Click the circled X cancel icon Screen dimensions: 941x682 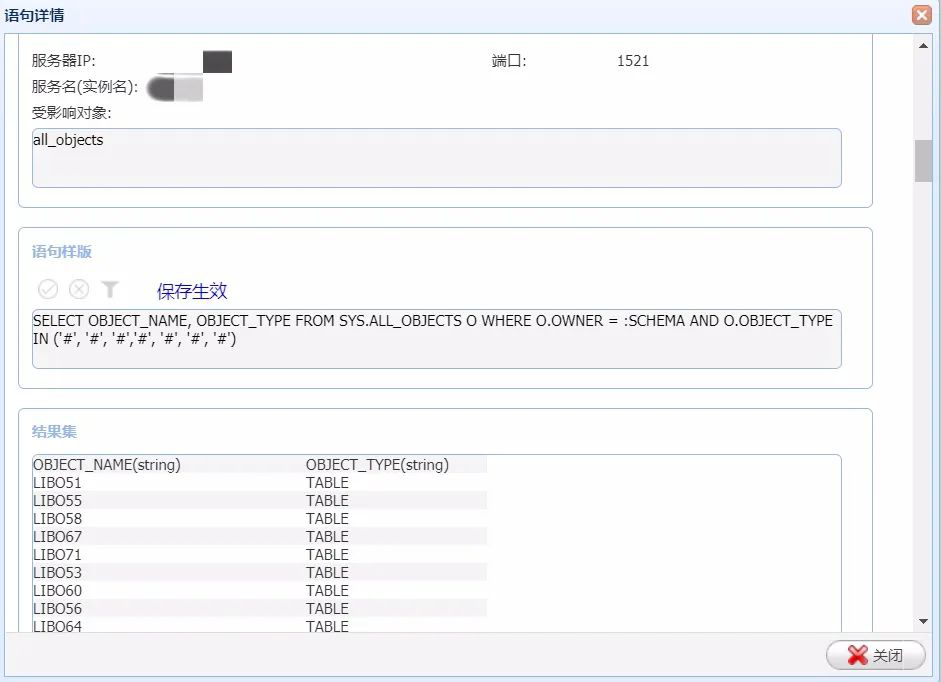[79, 290]
